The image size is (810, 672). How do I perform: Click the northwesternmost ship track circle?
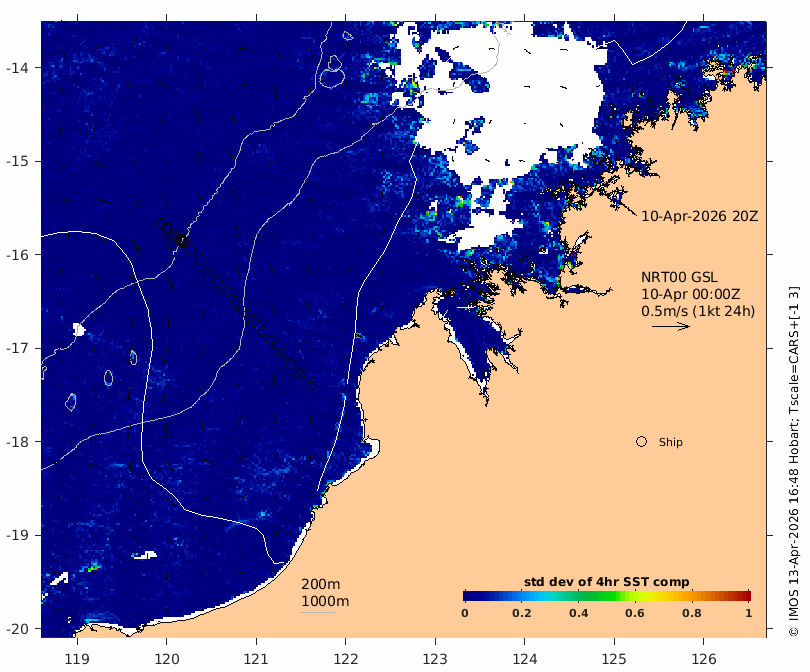[161, 223]
